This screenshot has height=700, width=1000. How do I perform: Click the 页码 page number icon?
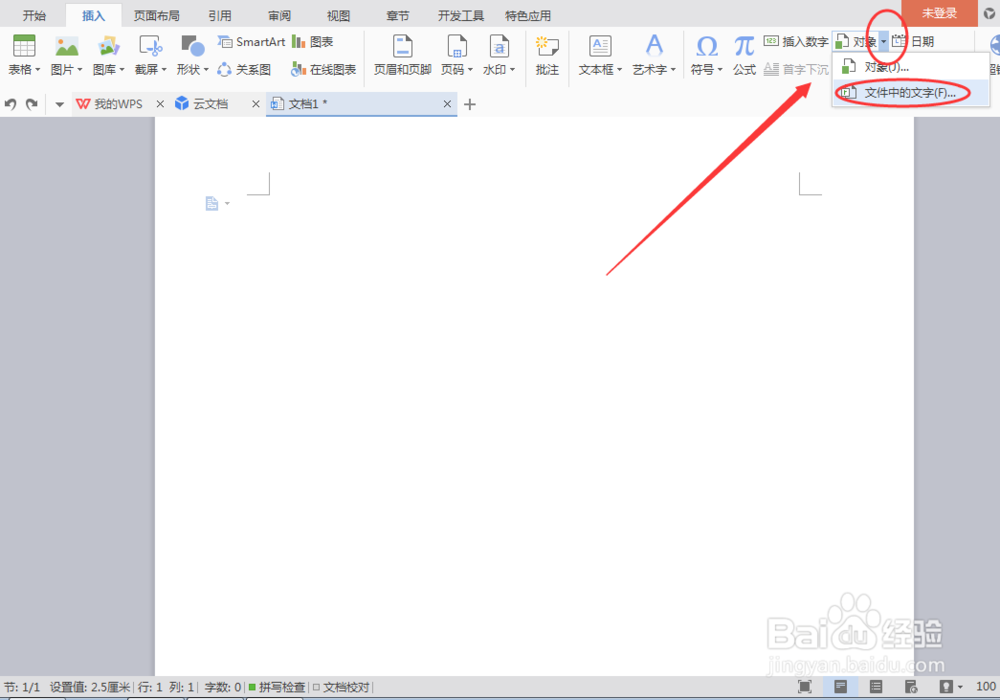pyautogui.click(x=457, y=47)
